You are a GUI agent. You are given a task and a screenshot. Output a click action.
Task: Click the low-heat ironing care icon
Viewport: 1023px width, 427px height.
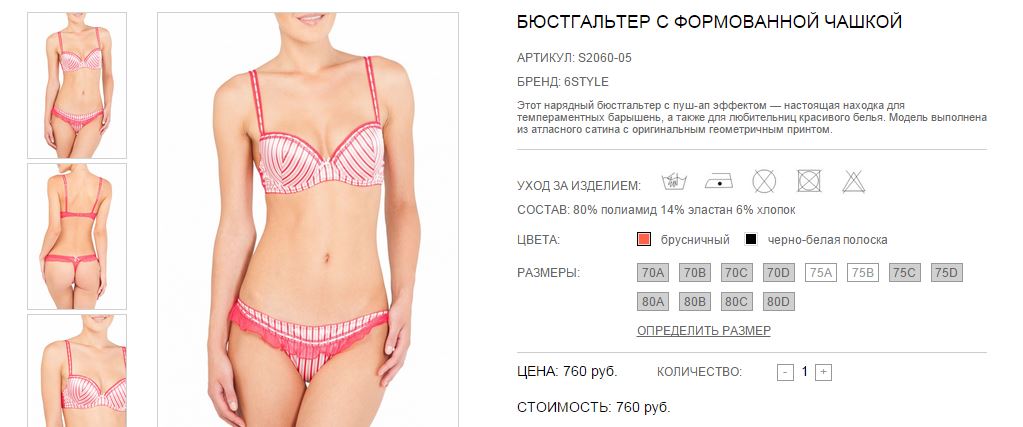pos(718,181)
